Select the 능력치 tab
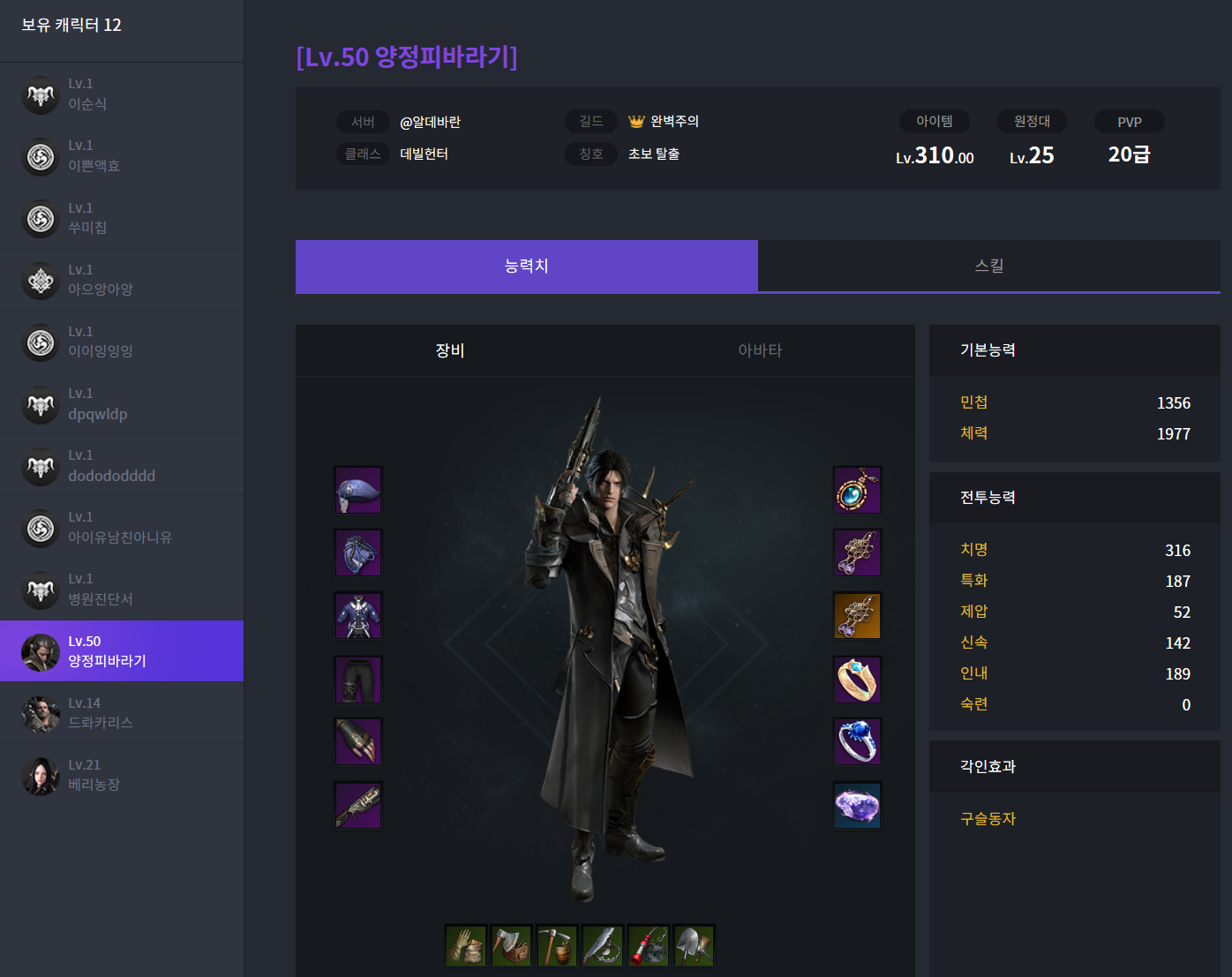1232x977 pixels. coord(527,266)
